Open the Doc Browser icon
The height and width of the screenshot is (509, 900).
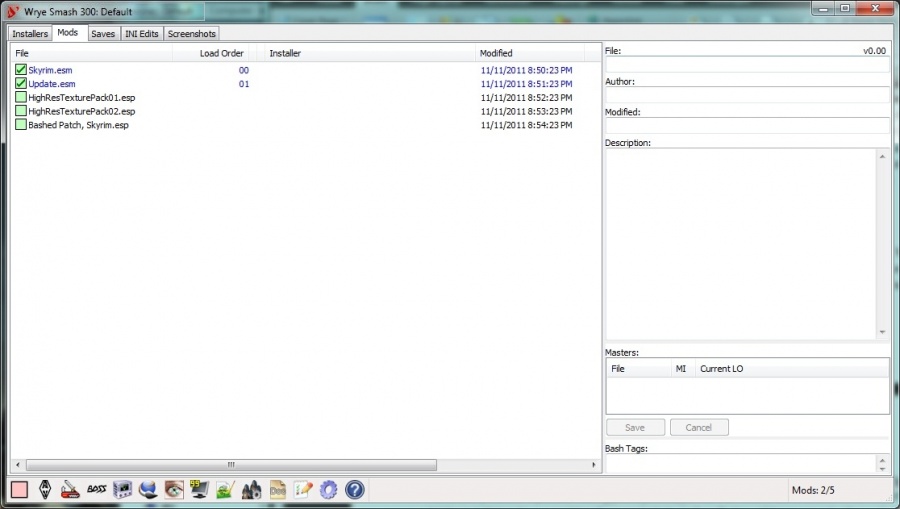(277, 490)
